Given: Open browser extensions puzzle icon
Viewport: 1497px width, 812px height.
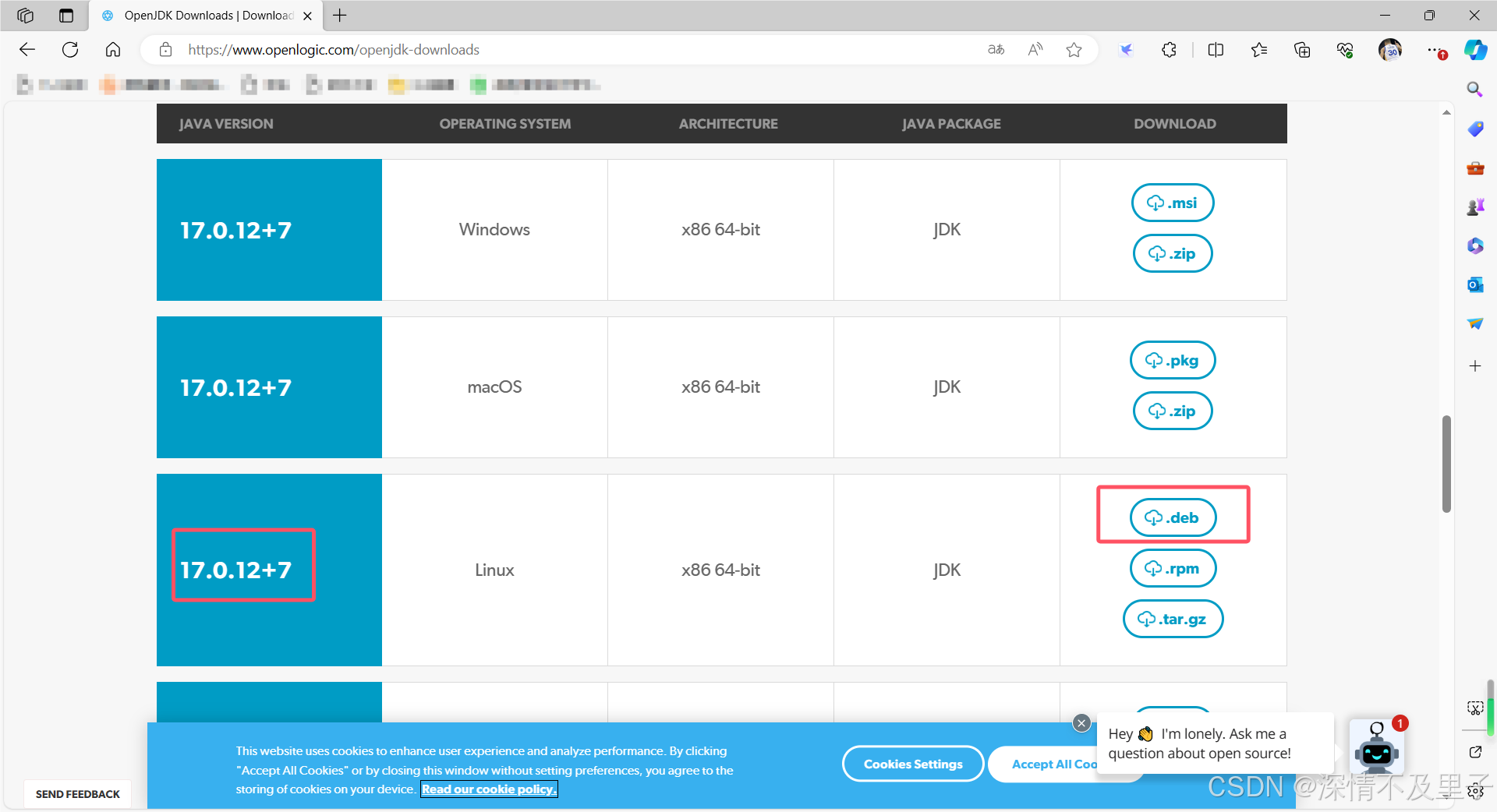Looking at the screenshot, I should [x=1169, y=50].
